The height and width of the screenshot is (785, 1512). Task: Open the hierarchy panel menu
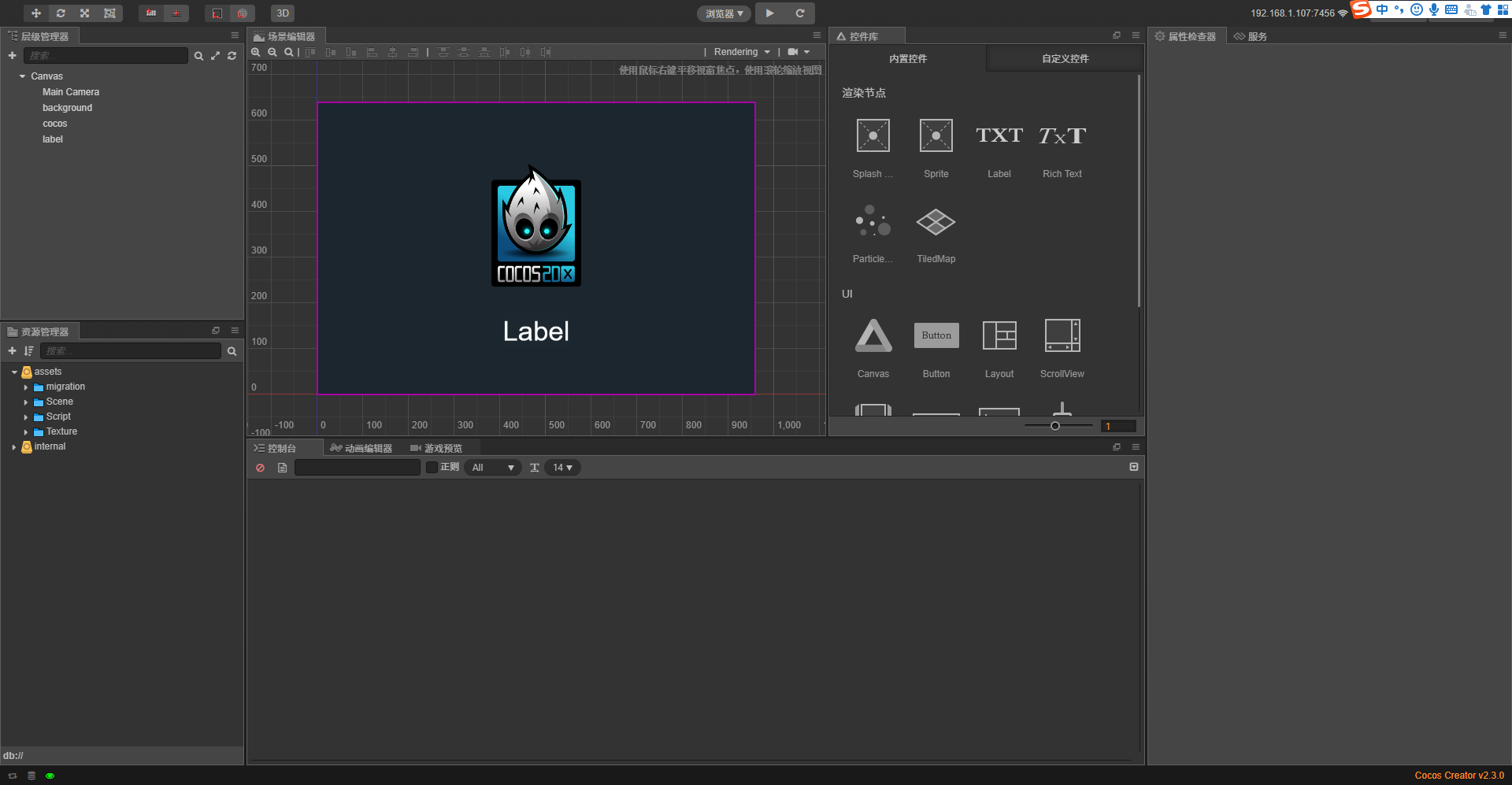pos(235,35)
